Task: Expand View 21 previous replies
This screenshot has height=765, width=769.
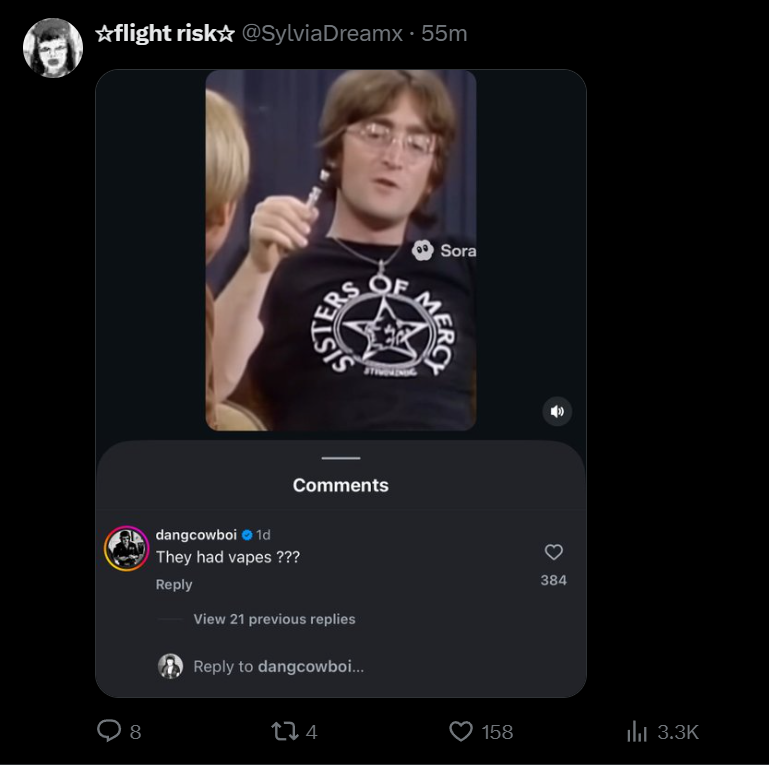Action: point(274,619)
